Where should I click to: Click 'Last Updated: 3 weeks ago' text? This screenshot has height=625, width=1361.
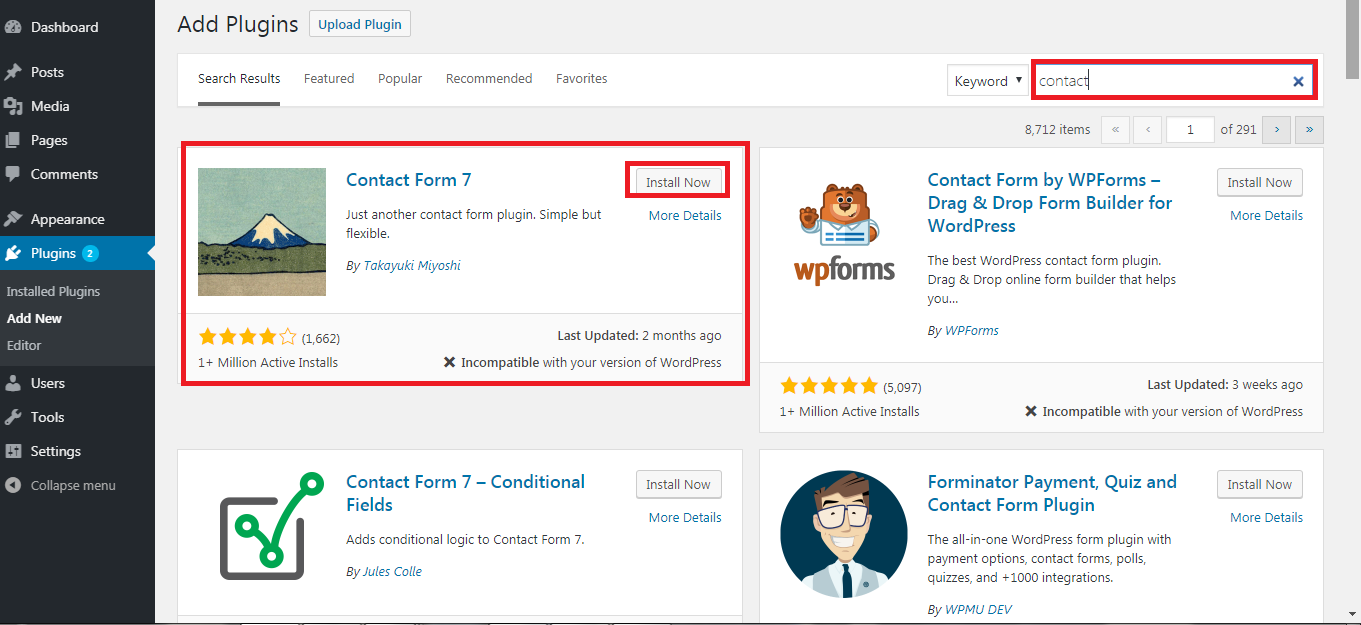pos(1225,384)
